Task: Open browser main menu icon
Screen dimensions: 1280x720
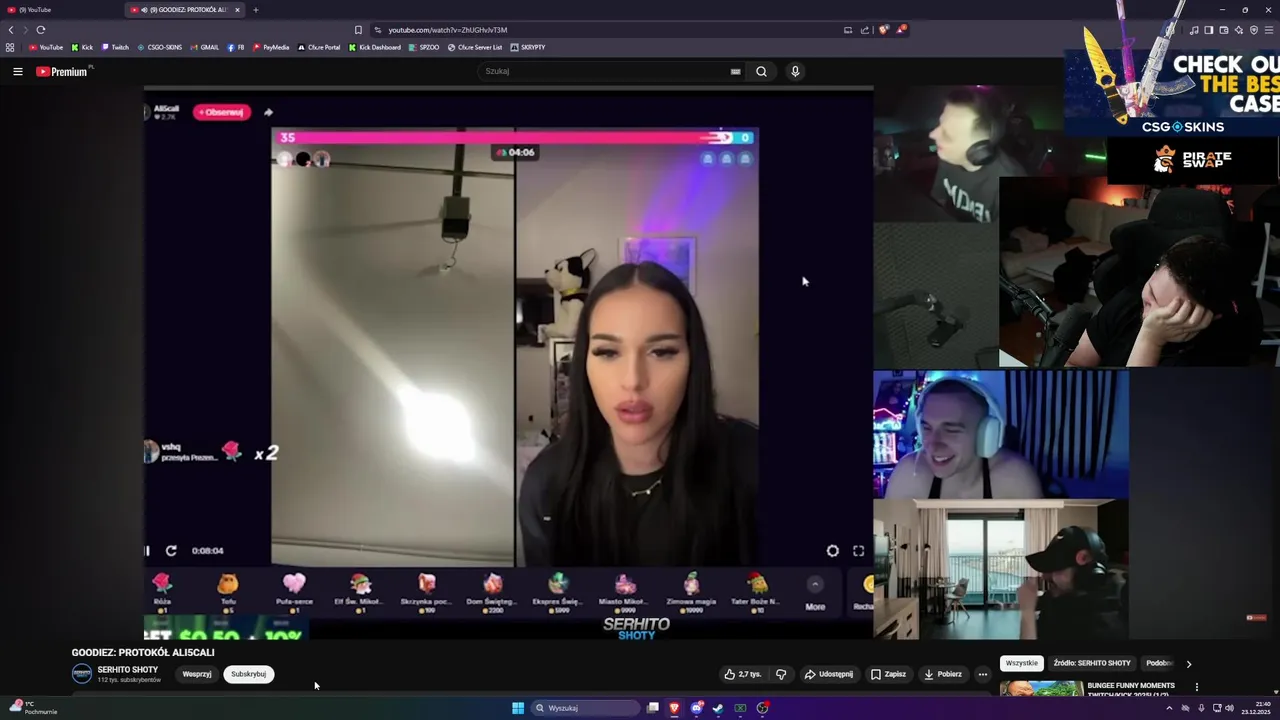Action: [1269, 30]
